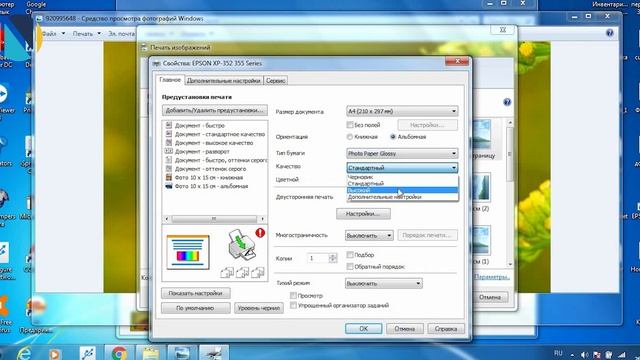Click 'Параметры...' link in print pictures window
Image resolution: width=640 pixels, height=360 pixels.
coord(491,277)
